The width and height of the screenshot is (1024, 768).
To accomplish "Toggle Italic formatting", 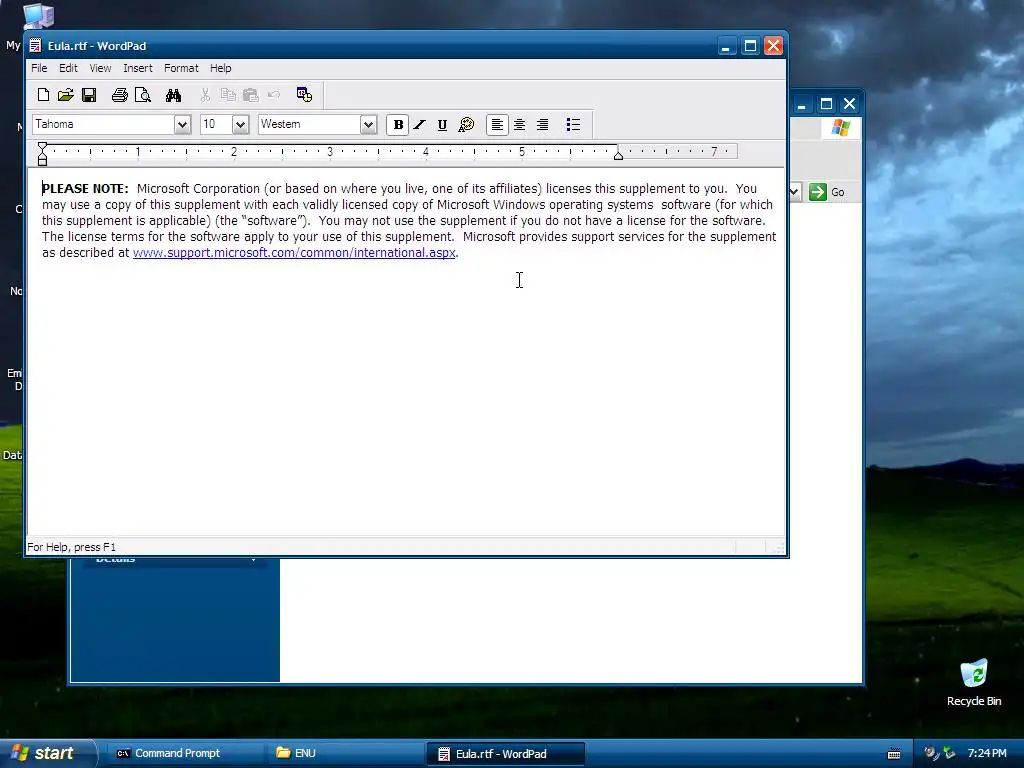I will [420, 125].
